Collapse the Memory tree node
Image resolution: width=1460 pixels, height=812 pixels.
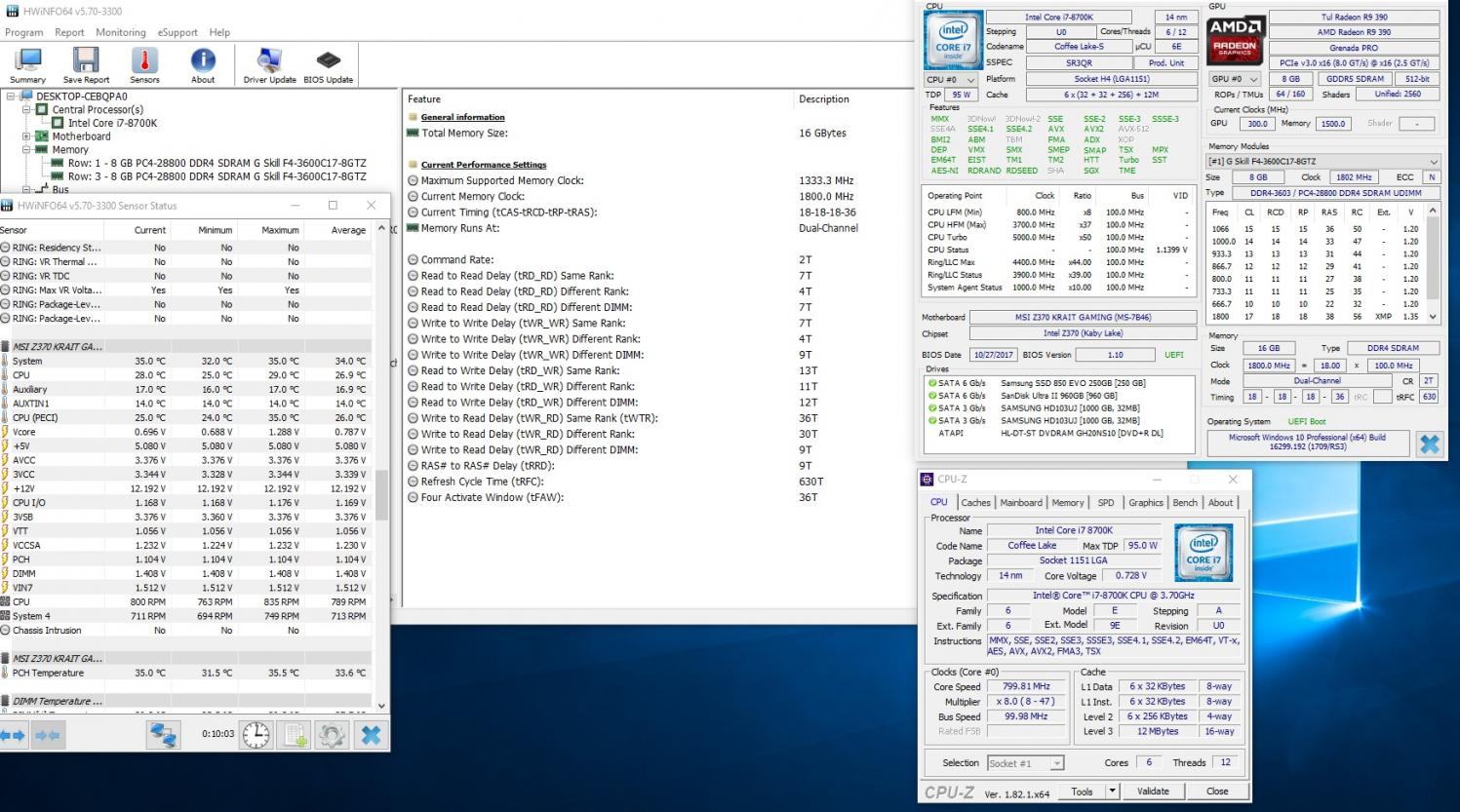(26, 150)
